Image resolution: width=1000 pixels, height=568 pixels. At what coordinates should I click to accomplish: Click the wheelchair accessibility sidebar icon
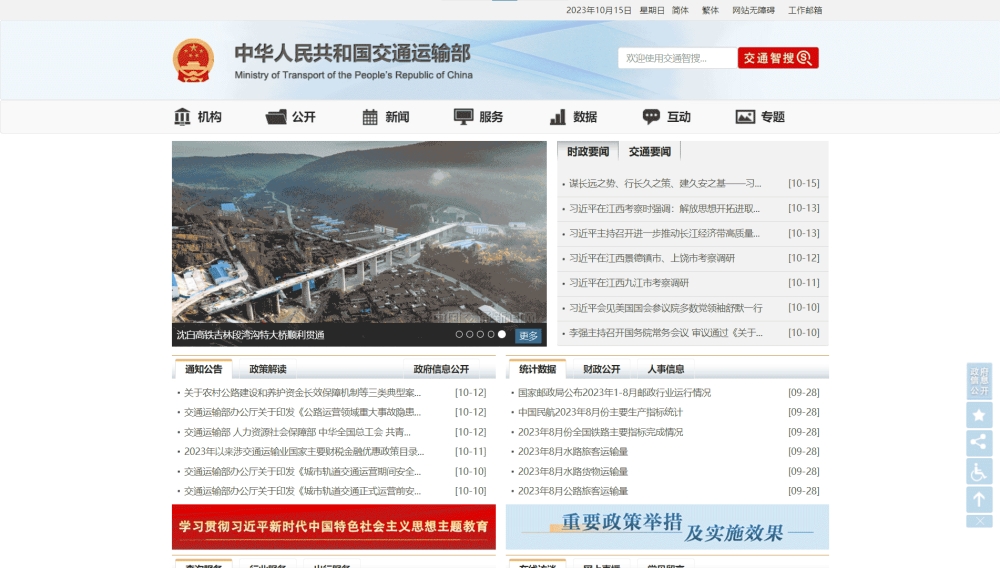click(x=980, y=472)
